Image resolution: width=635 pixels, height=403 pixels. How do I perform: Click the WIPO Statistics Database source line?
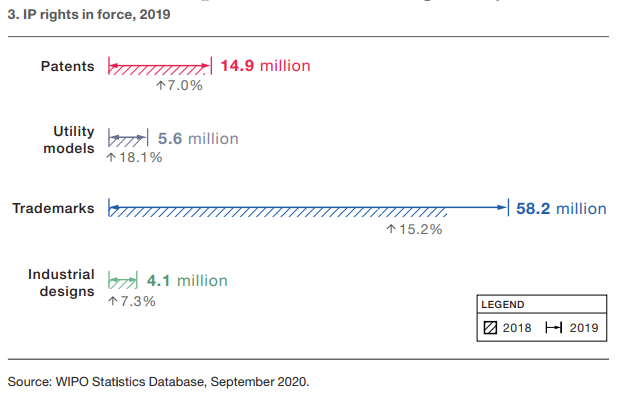click(x=159, y=381)
